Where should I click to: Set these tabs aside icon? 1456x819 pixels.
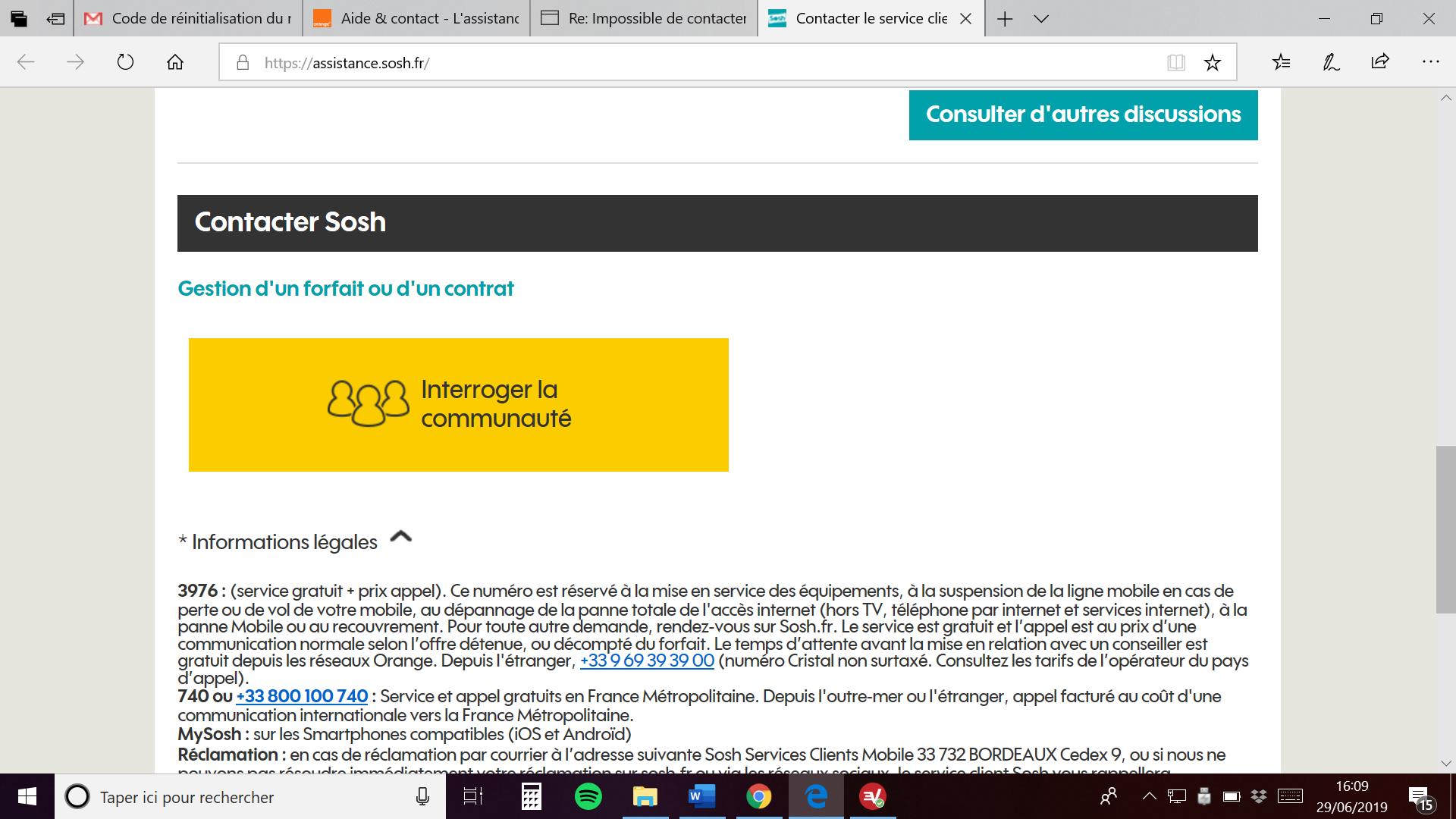click(x=55, y=18)
